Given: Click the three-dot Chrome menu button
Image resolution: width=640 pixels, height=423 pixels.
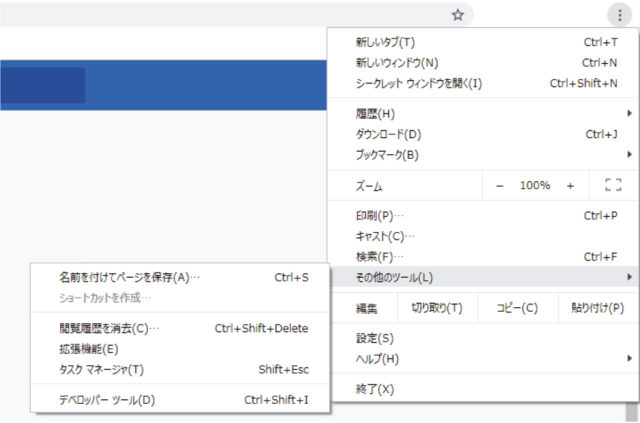Looking at the screenshot, I should click(620, 15).
